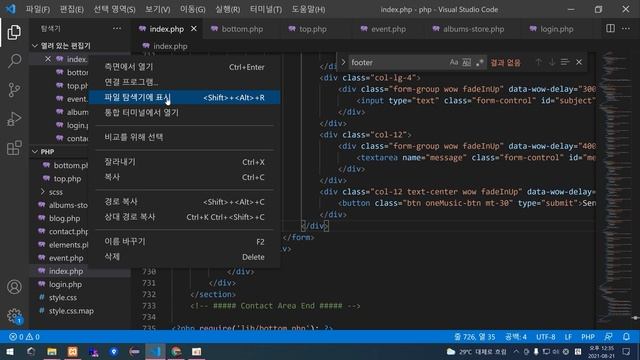Click line and column status 줄 726
Image resolution: width=640 pixels, height=360 pixels.
pos(475,337)
